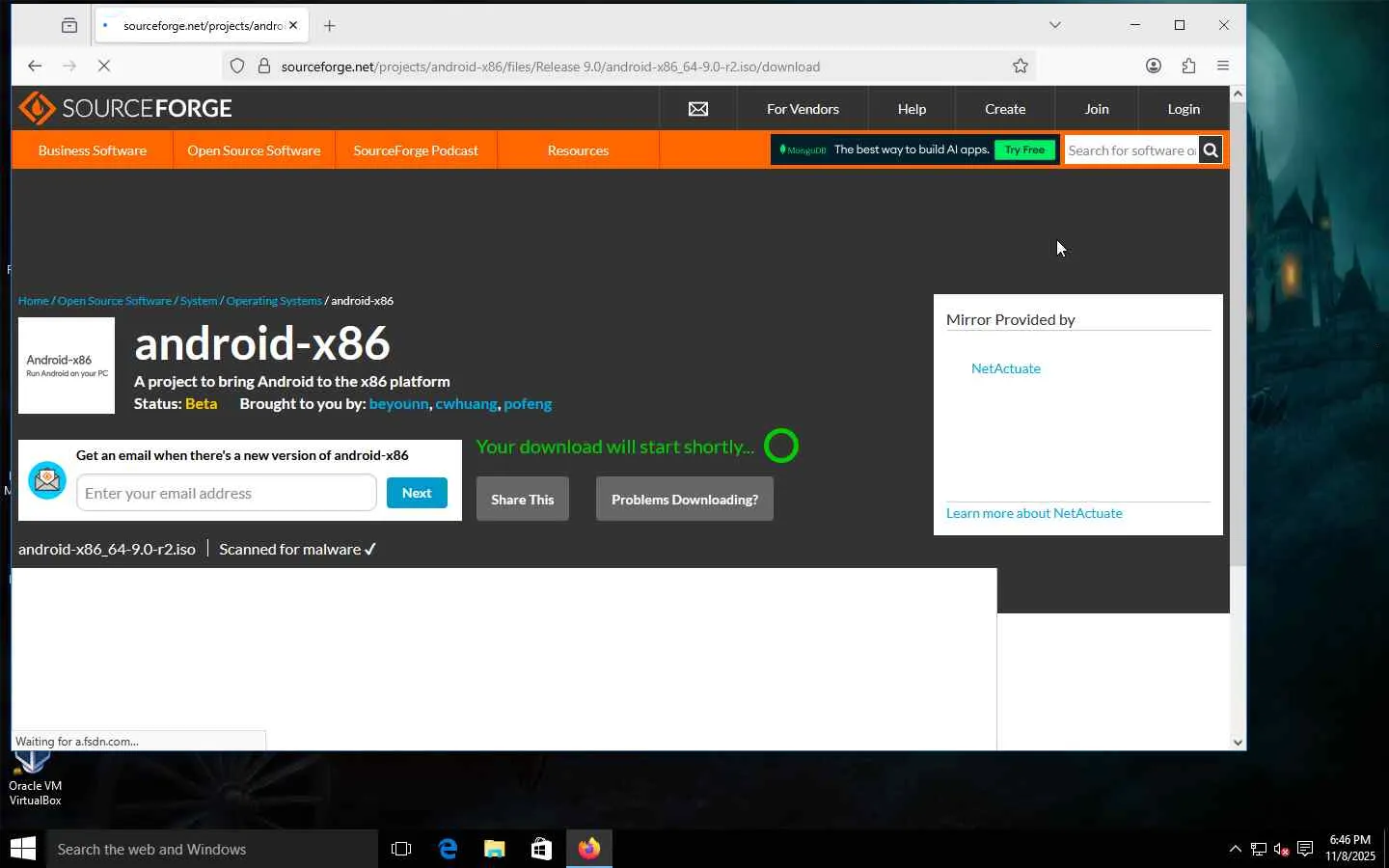Click the android-x86 project logo thumbnail
1389x868 pixels.
(x=67, y=366)
